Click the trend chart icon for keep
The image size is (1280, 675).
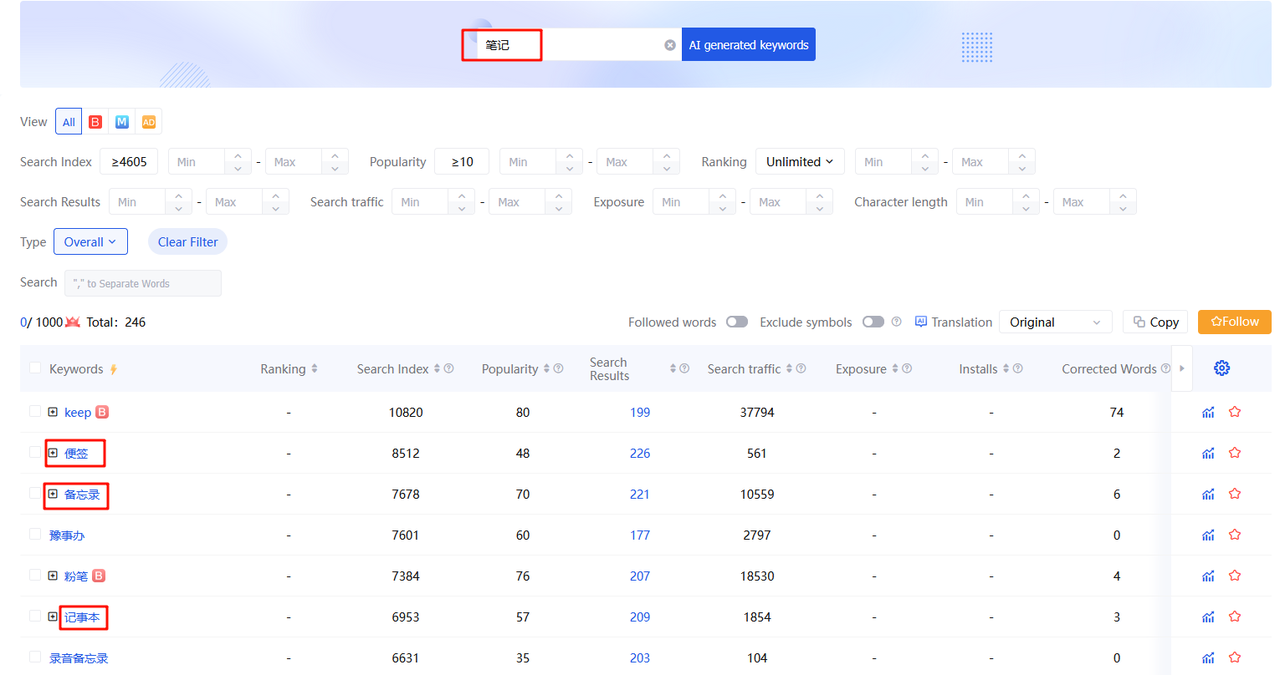pos(1208,412)
